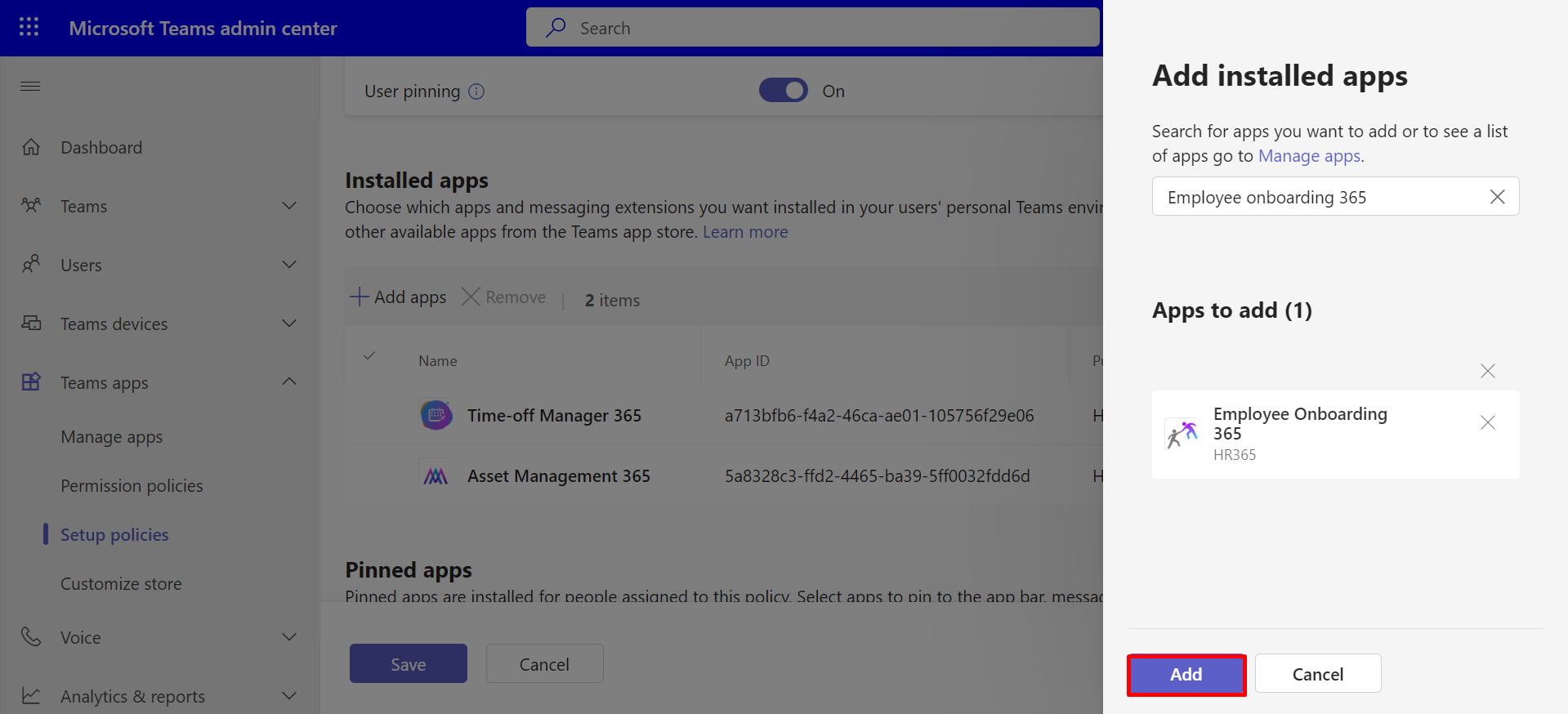Open the Learn more link
Image resolution: width=1568 pixels, height=714 pixels.
coord(745,232)
